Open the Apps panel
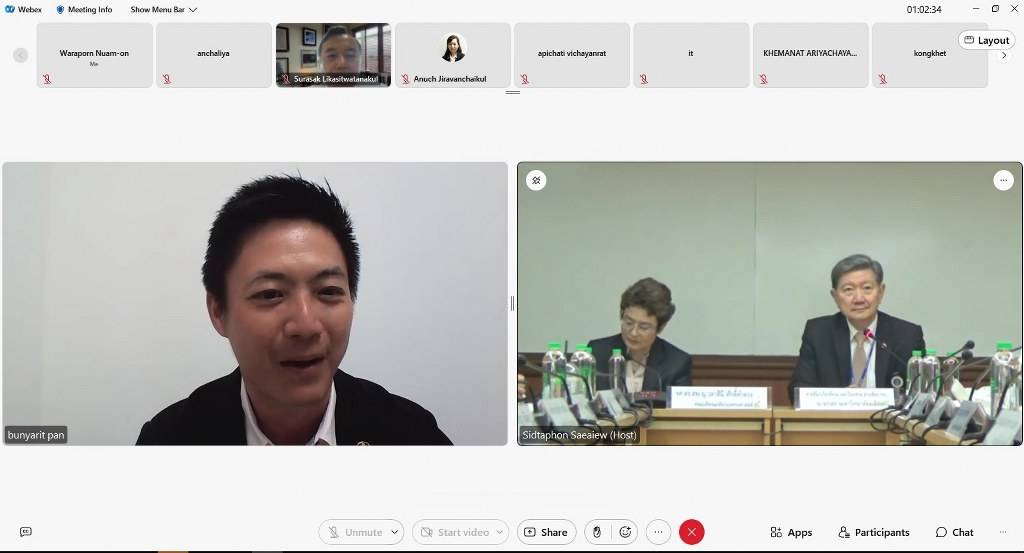 (x=791, y=532)
